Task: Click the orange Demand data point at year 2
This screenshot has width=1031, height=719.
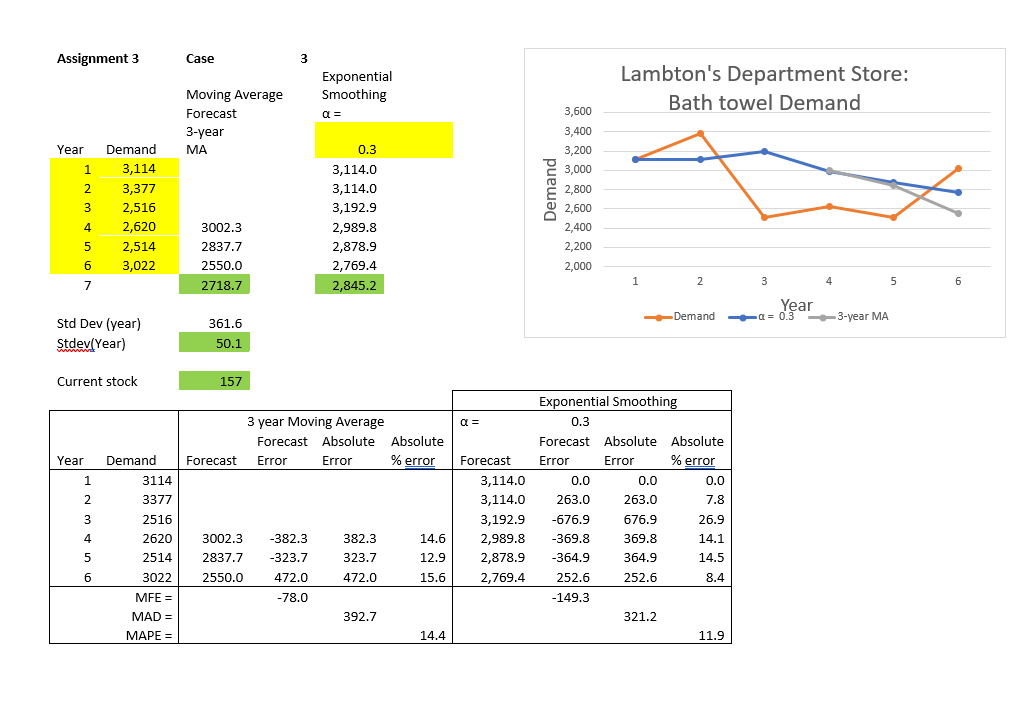Action: pos(700,134)
